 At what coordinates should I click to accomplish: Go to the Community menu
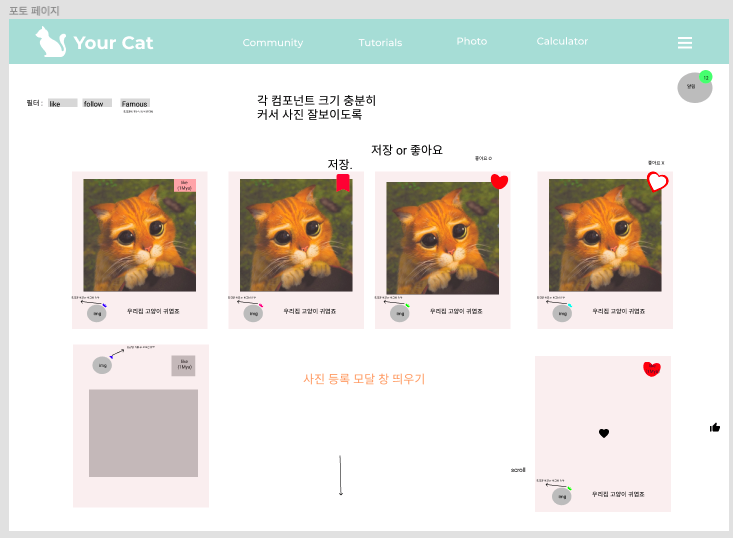[273, 43]
